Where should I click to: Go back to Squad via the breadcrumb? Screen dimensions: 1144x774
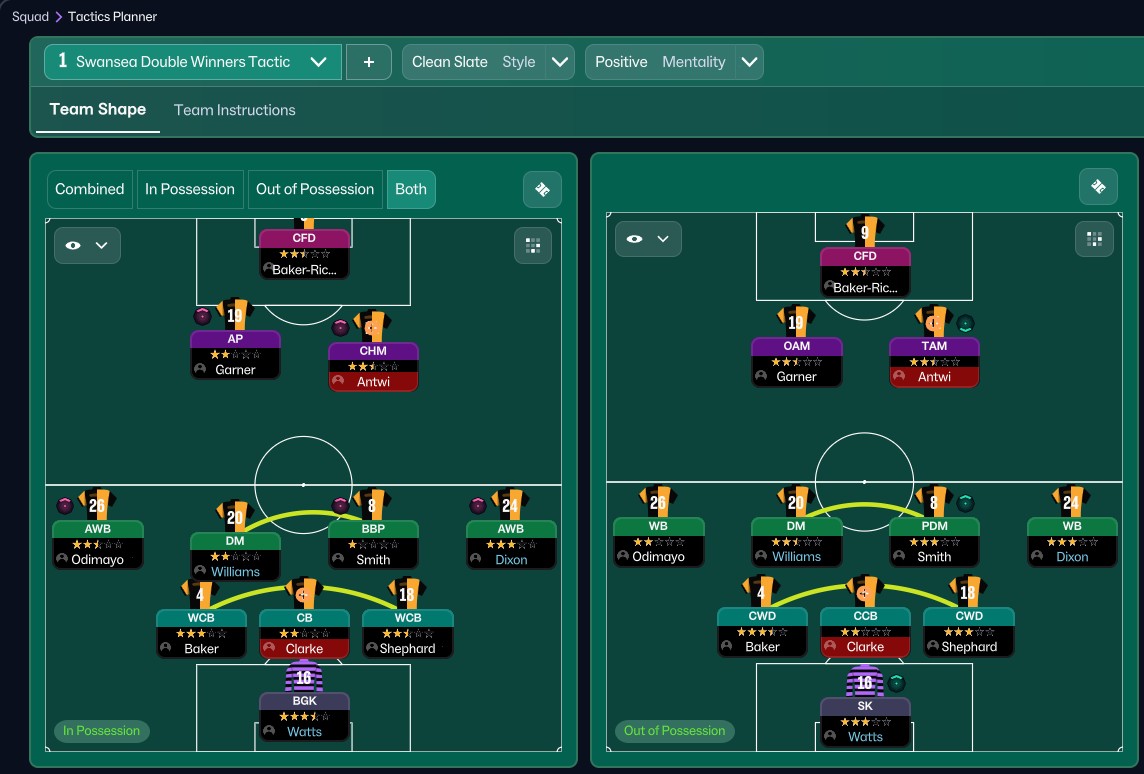point(29,16)
